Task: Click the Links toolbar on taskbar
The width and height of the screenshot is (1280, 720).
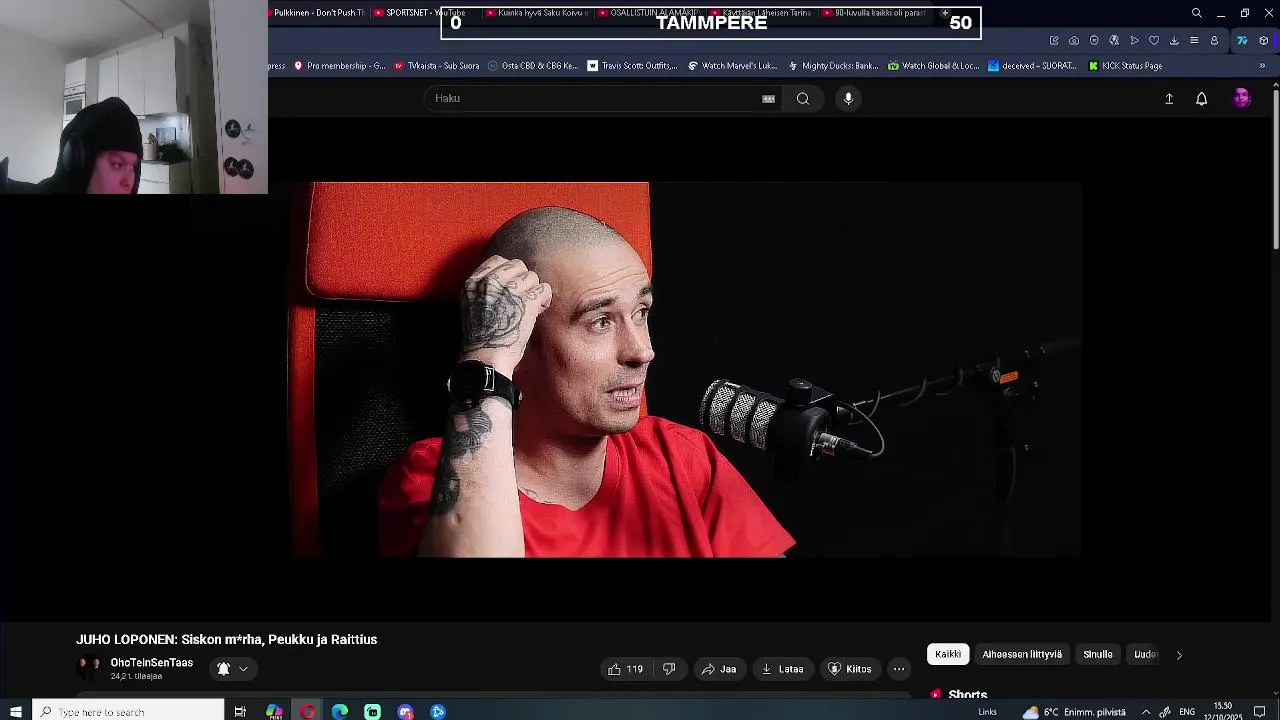Action: (987, 712)
